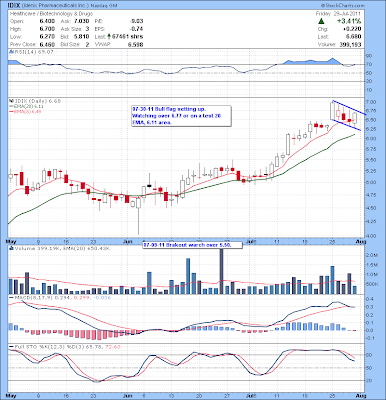Click the Volume legend bar icon
This screenshot has width=386, height=400.
click(11, 248)
